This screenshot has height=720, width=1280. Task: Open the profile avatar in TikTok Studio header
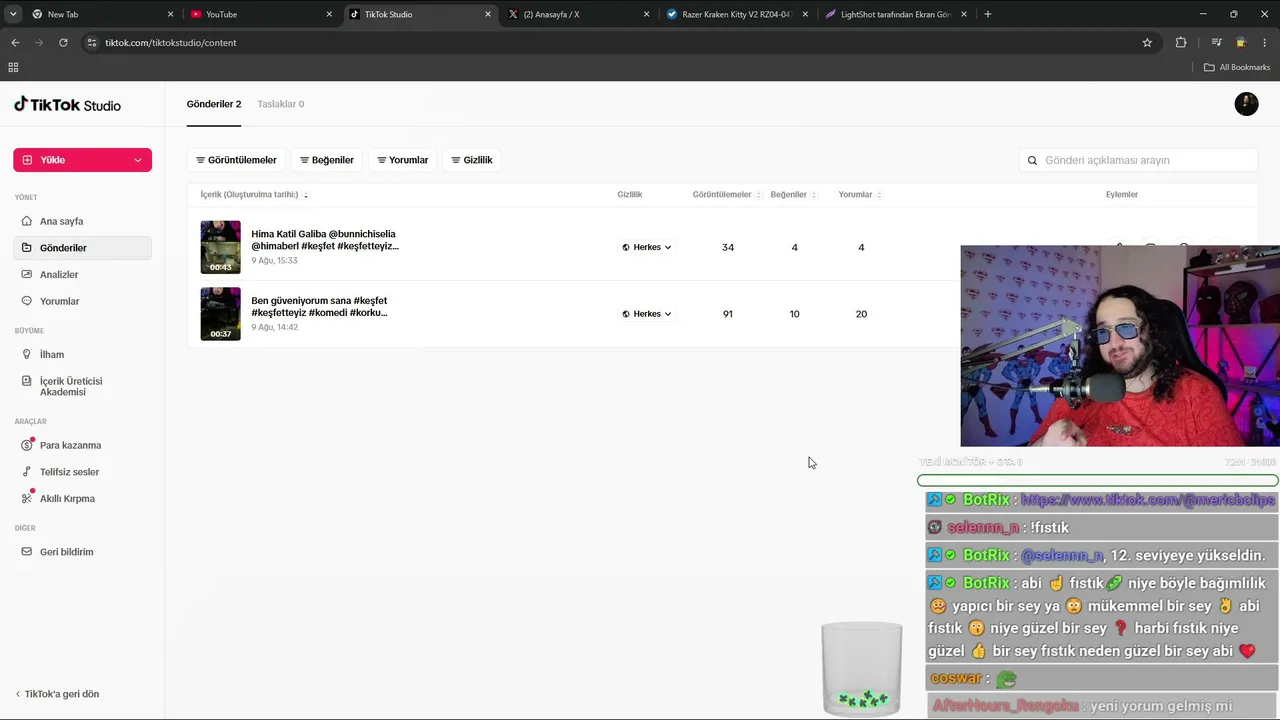(x=1246, y=104)
